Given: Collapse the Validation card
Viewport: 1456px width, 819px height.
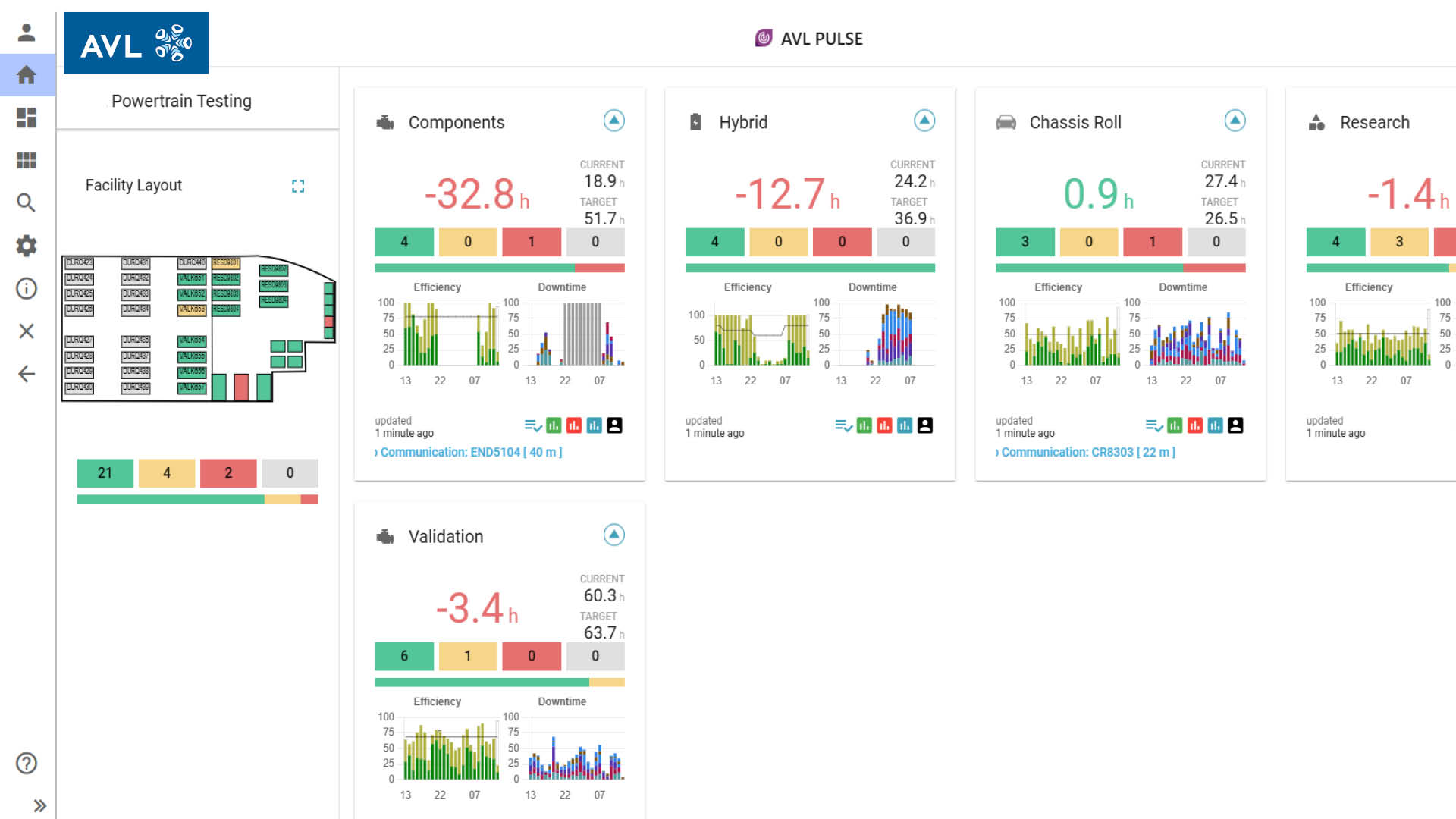Looking at the screenshot, I should [613, 535].
